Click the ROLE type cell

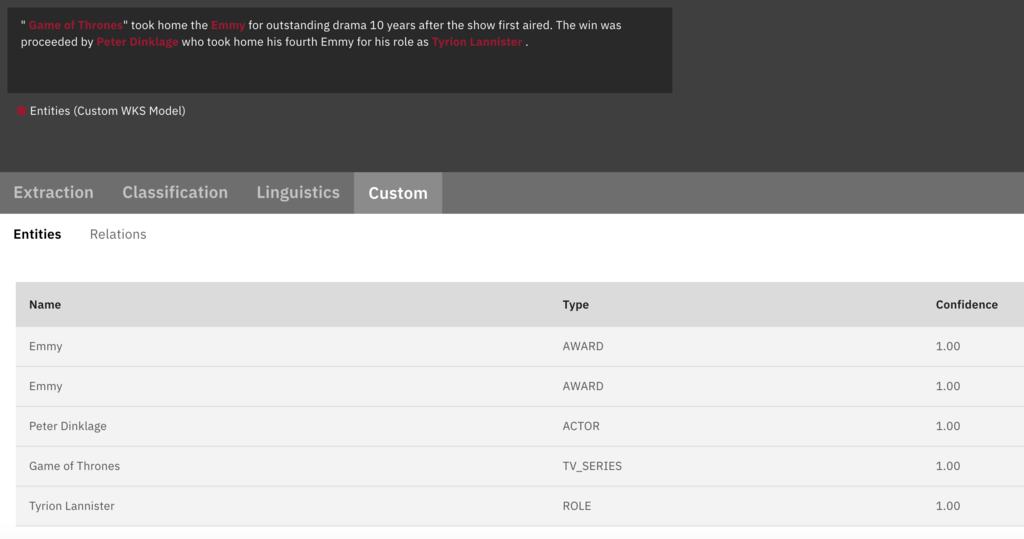(x=577, y=506)
